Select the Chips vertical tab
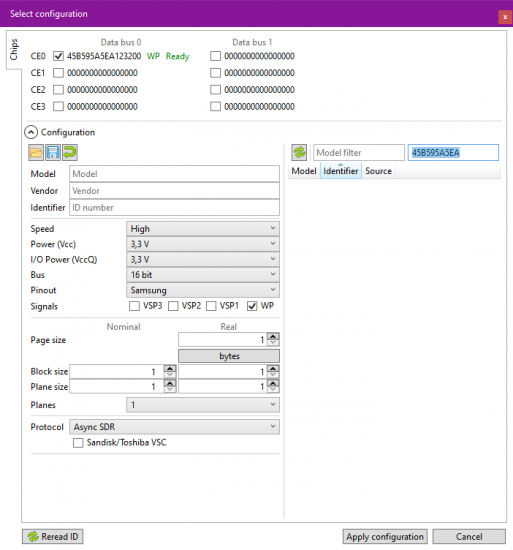The width and height of the screenshot is (513, 550). click(x=14, y=49)
